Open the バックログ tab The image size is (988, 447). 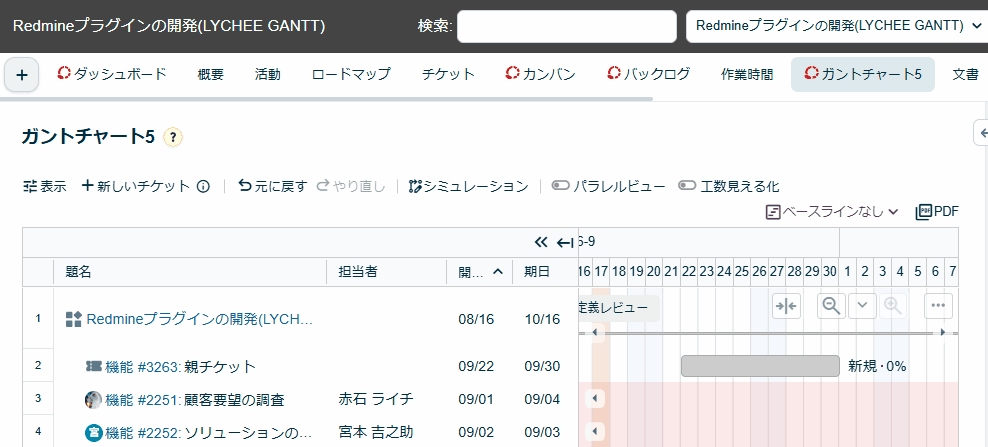click(x=648, y=74)
